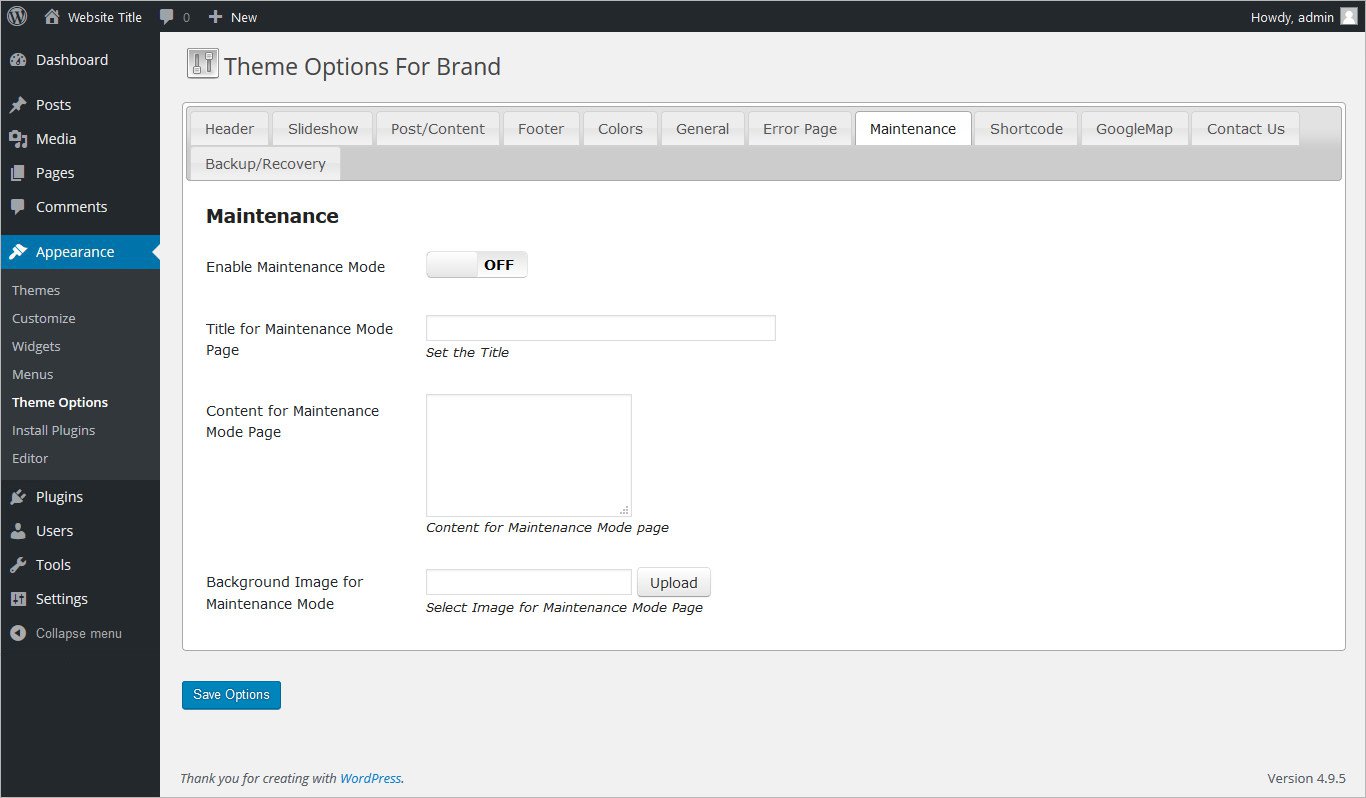Open the Contact Us tab
This screenshot has width=1366, height=798.
coord(1245,128)
